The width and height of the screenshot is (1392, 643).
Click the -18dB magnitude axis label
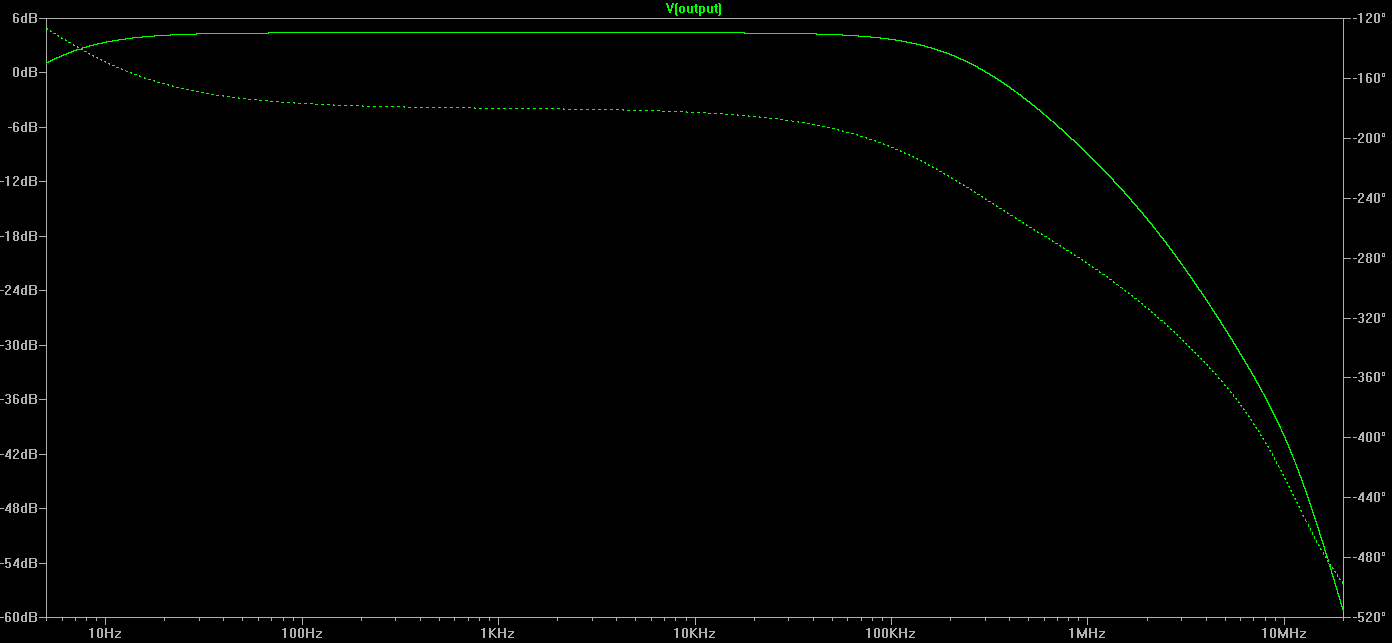pos(21,236)
